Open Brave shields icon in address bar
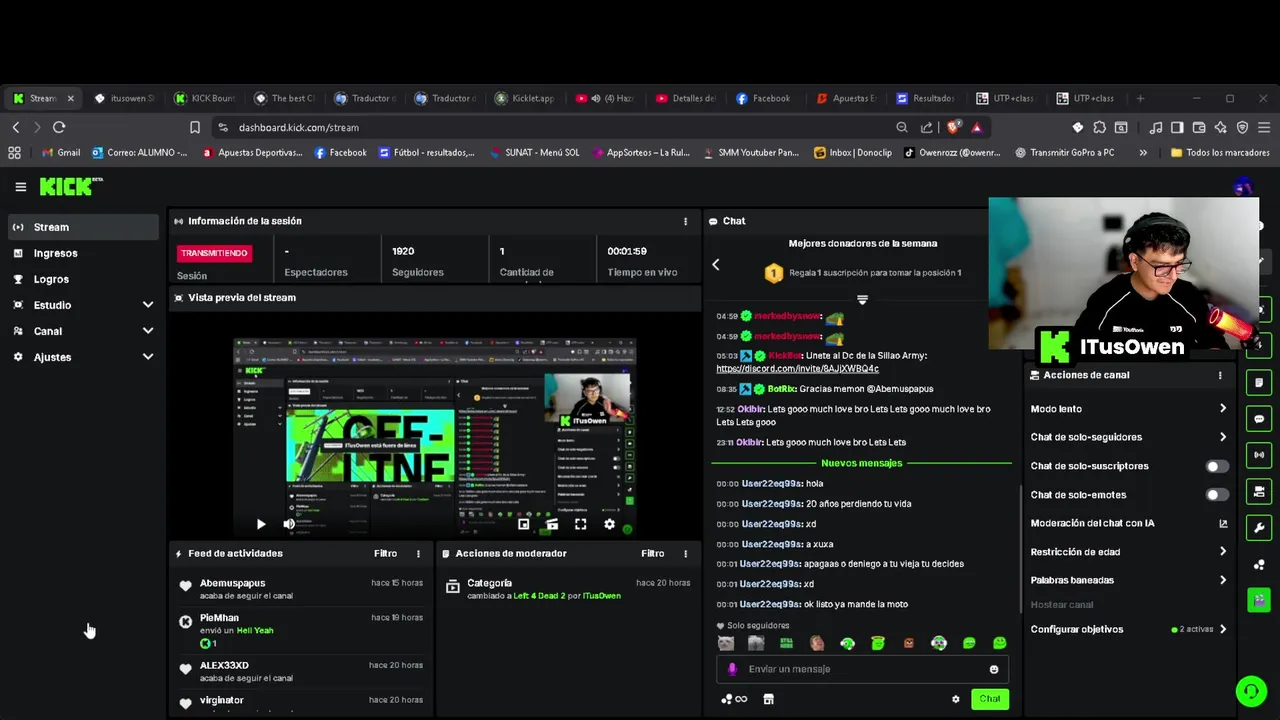Viewport: 1280px width, 720px height. (953, 127)
